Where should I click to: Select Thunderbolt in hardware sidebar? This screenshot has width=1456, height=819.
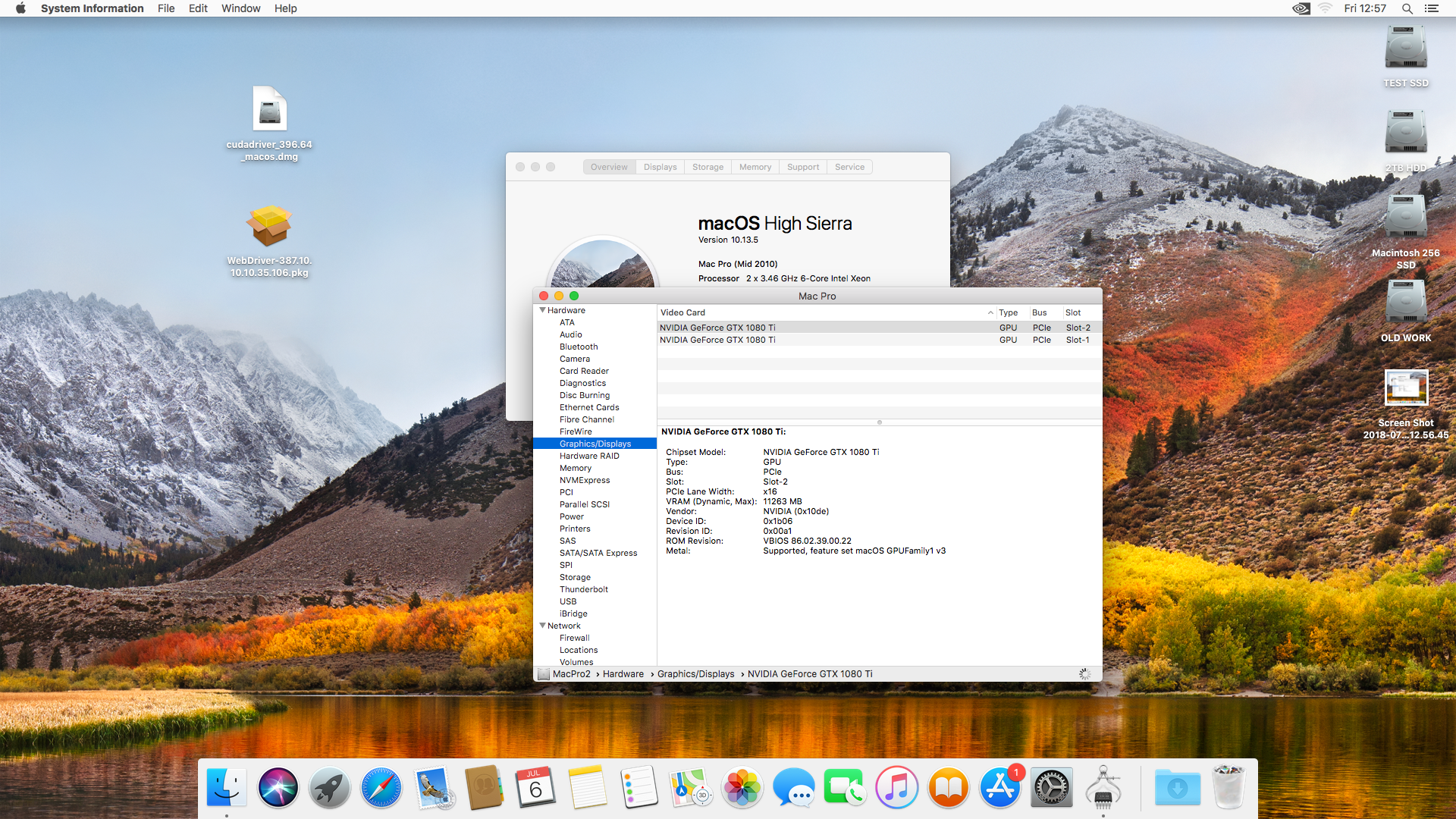tap(583, 589)
